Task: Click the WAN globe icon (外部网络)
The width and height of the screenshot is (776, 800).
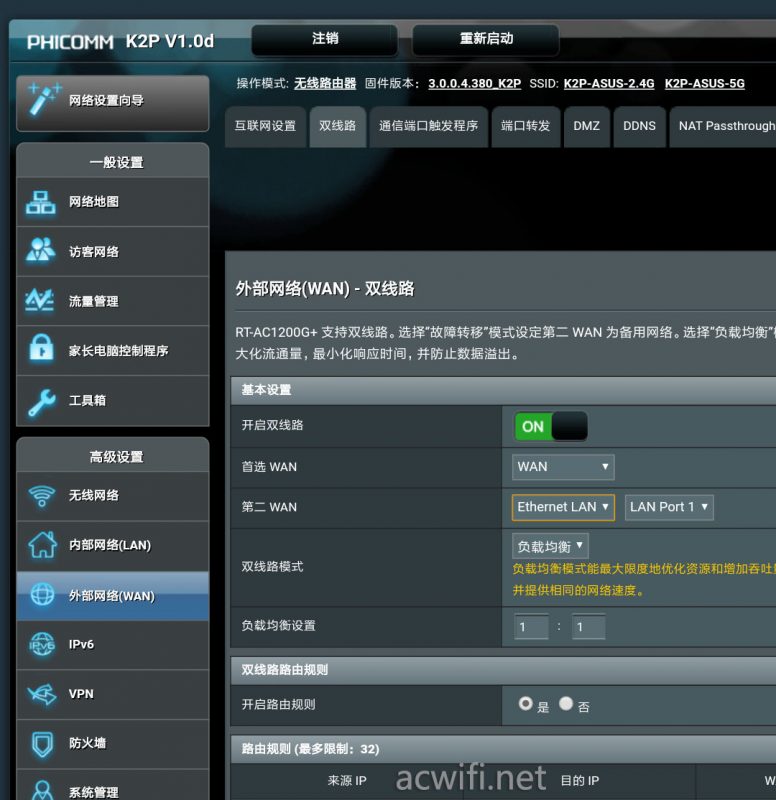Action: (42, 594)
